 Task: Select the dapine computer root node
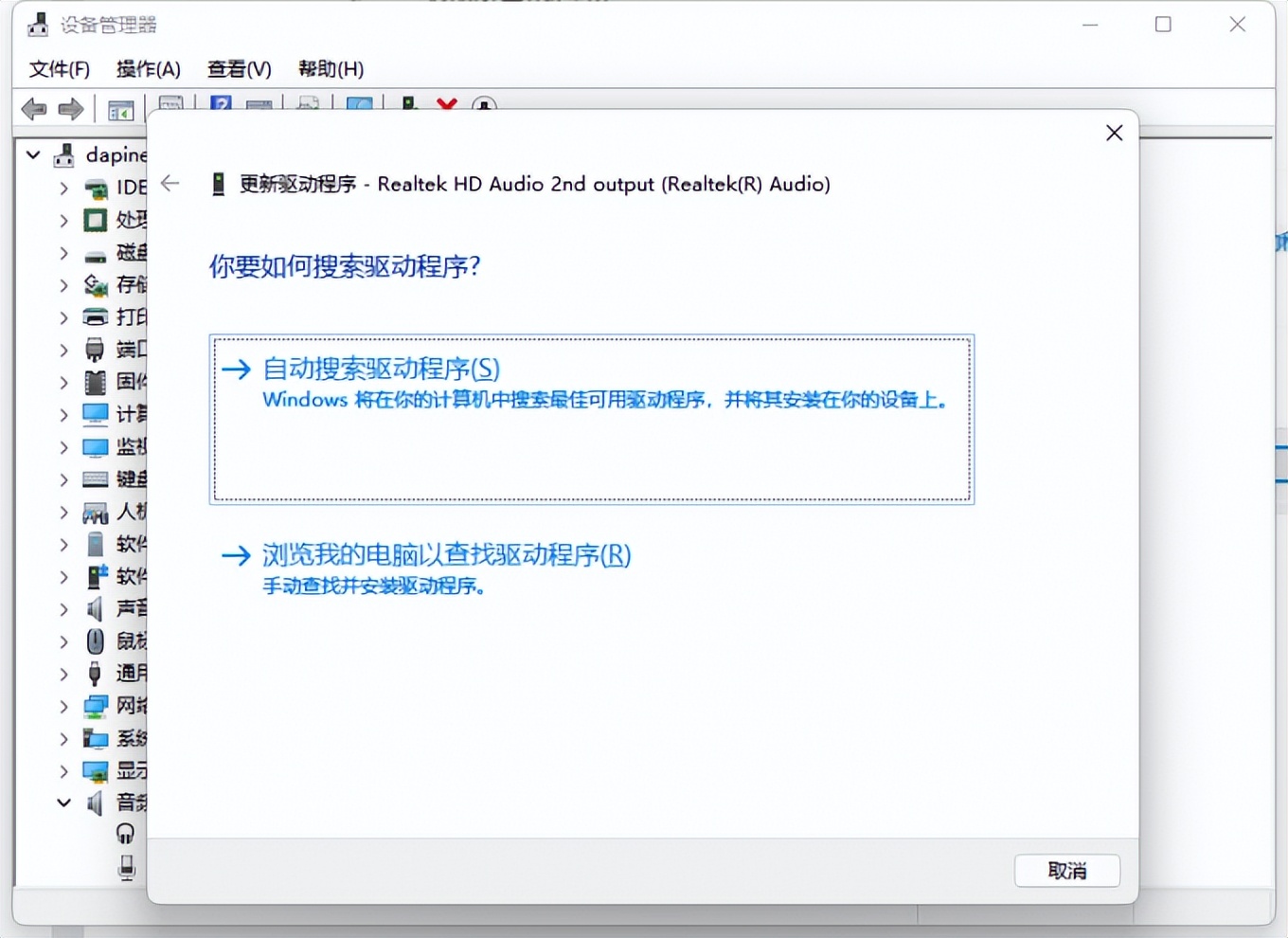112,154
